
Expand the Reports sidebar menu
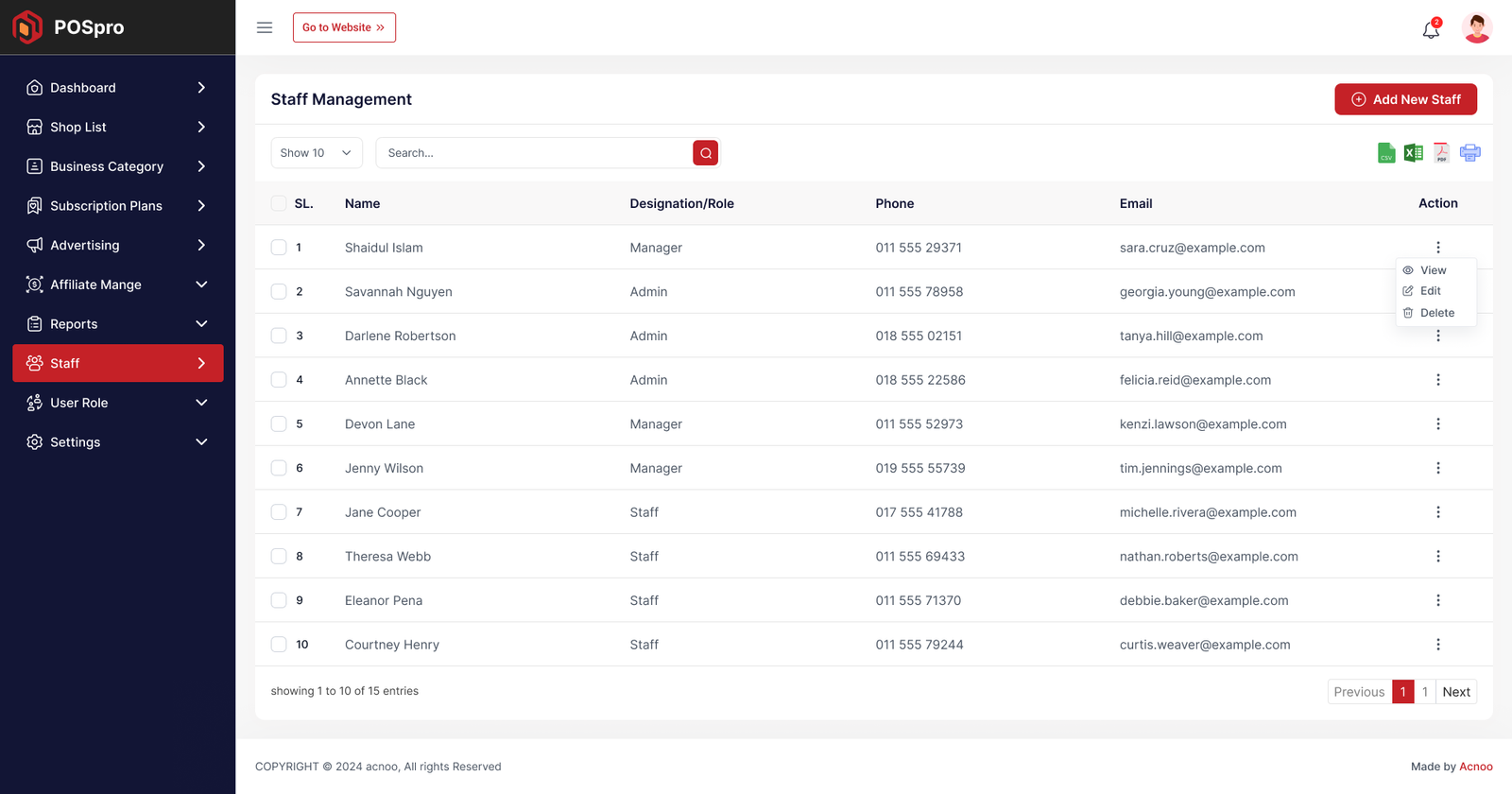tap(117, 324)
